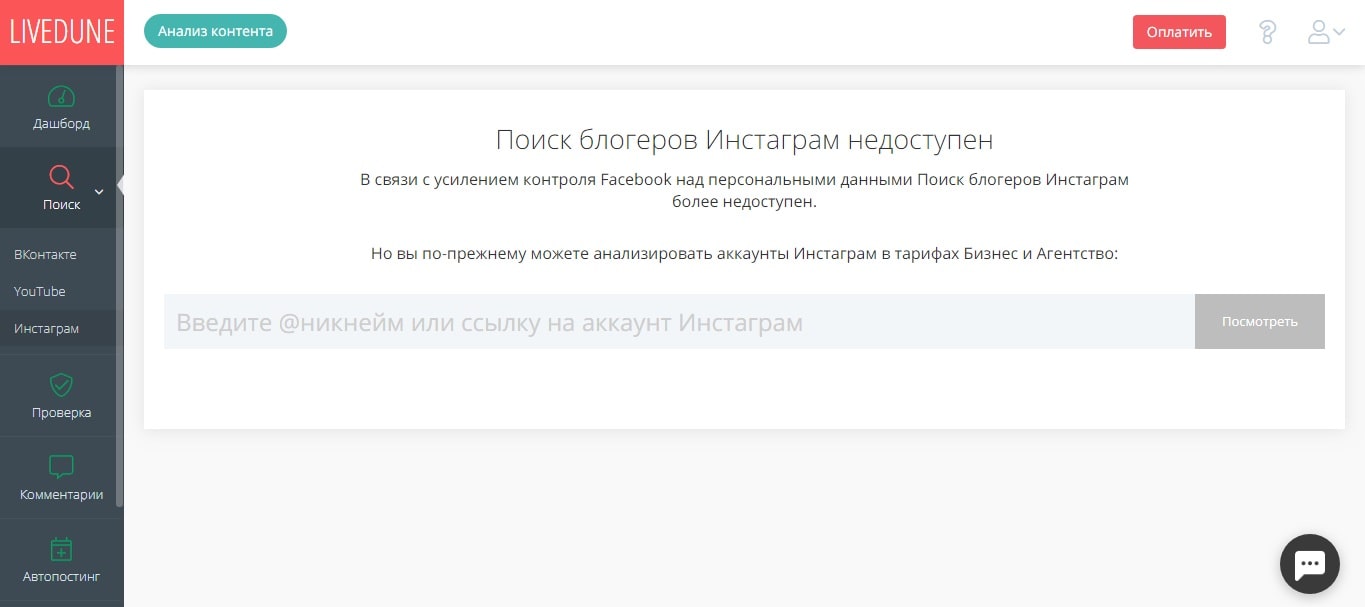This screenshot has width=1365, height=607.
Task: Click the Проверка label
Action: click(61, 413)
